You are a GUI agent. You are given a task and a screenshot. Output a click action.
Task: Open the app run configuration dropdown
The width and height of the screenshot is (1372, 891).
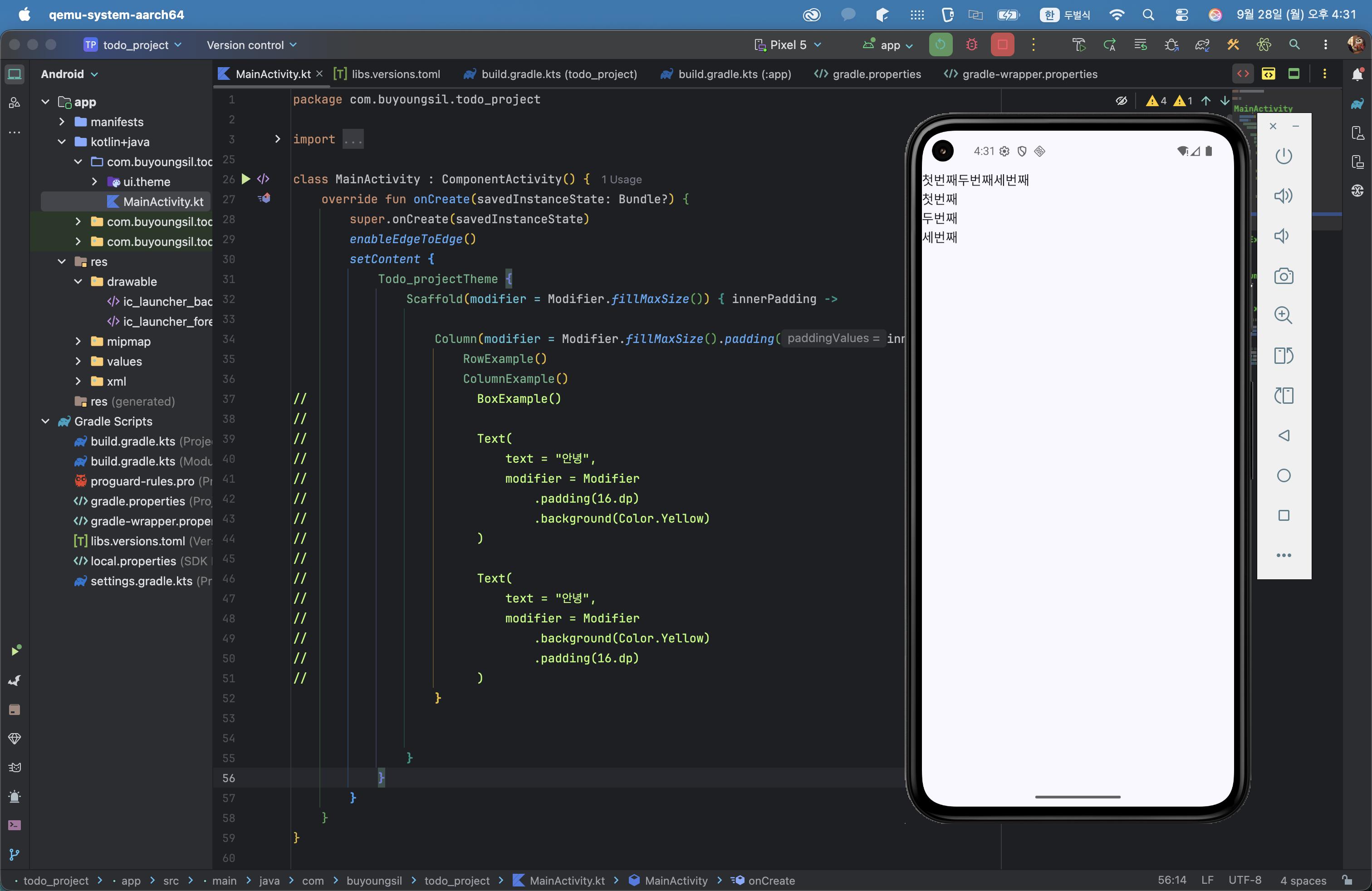coord(888,45)
